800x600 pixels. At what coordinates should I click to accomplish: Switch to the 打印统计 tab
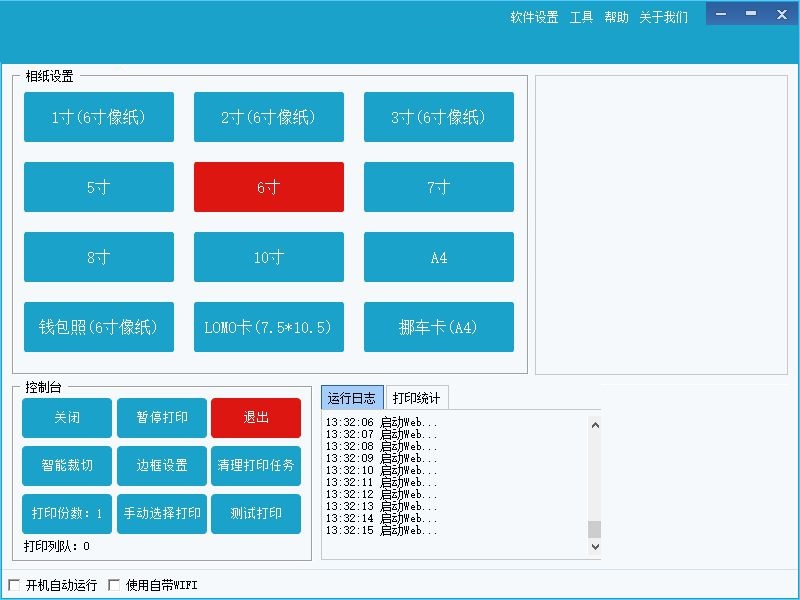pyautogui.click(x=415, y=398)
